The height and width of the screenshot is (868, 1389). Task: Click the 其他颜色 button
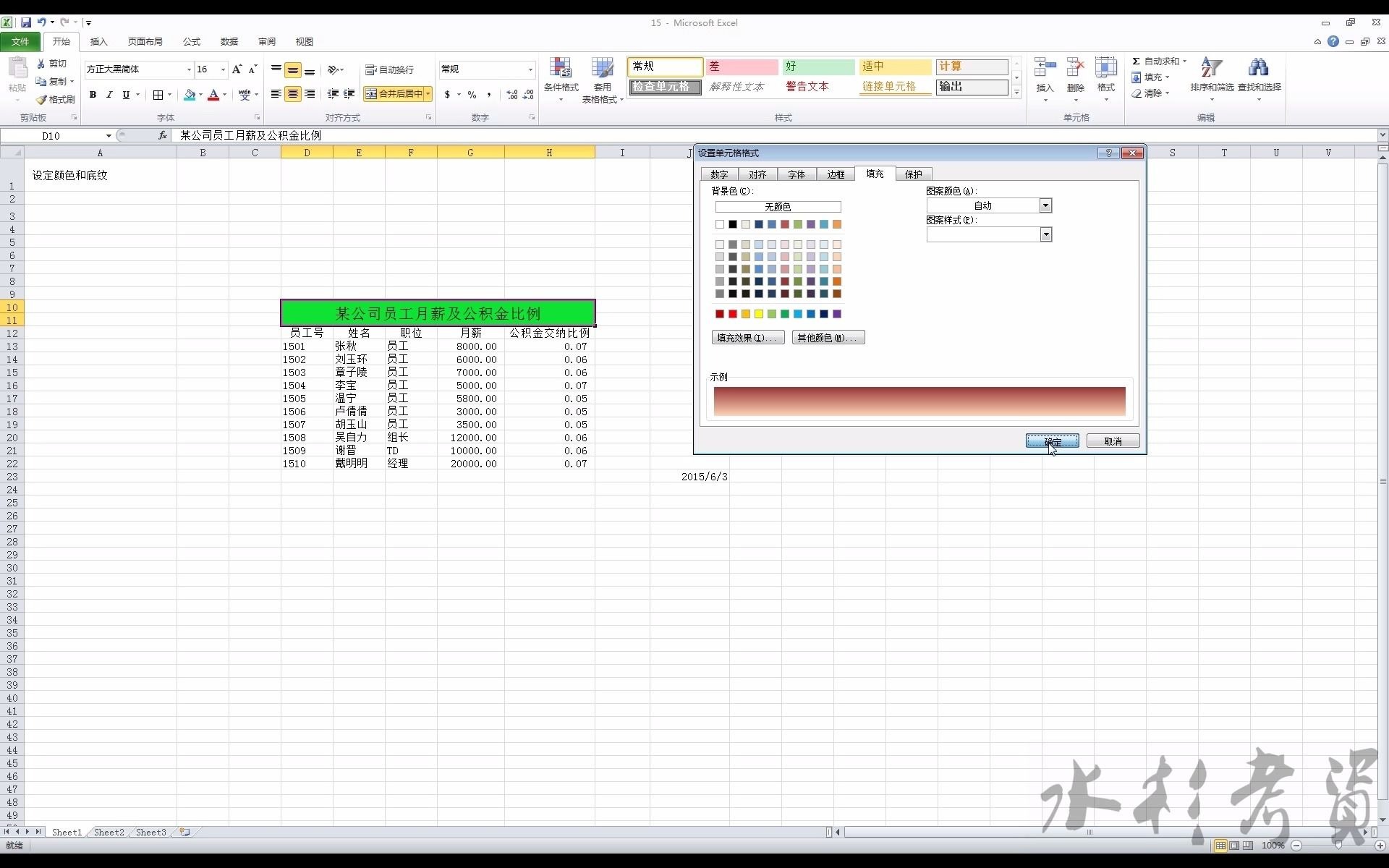pyautogui.click(x=828, y=338)
